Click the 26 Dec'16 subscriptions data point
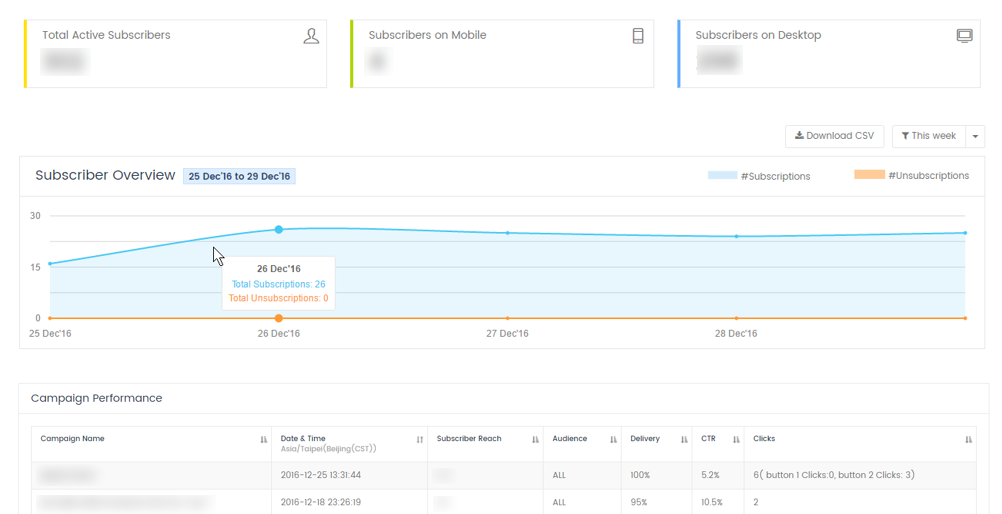Image resolution: width=1002 pixels, height=514 pixels. 279,230
